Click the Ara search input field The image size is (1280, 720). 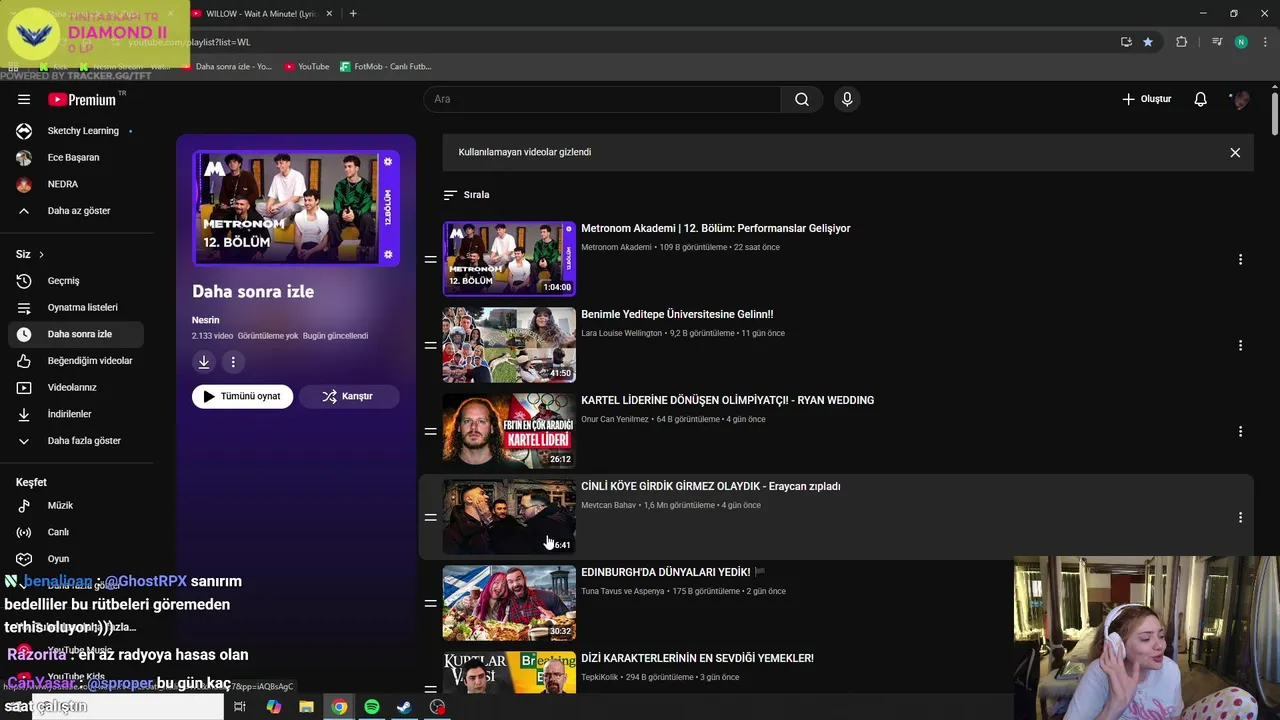(603, 99)
